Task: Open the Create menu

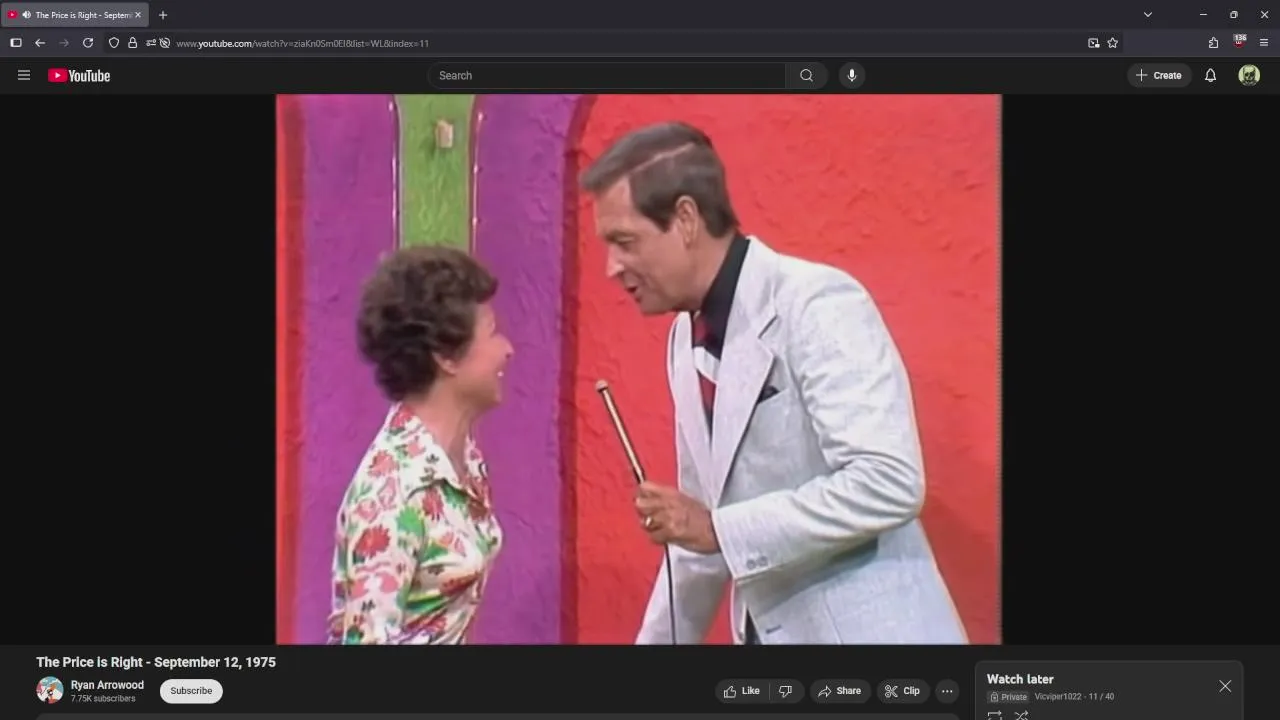Action: pos(1159,75)
